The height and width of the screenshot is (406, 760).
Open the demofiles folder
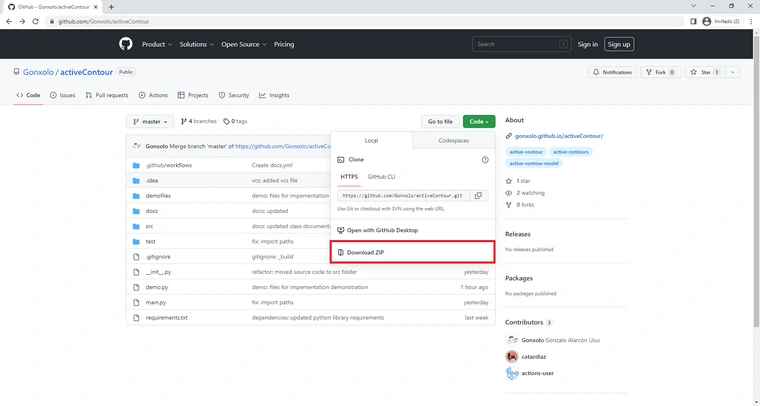(158, 196)
